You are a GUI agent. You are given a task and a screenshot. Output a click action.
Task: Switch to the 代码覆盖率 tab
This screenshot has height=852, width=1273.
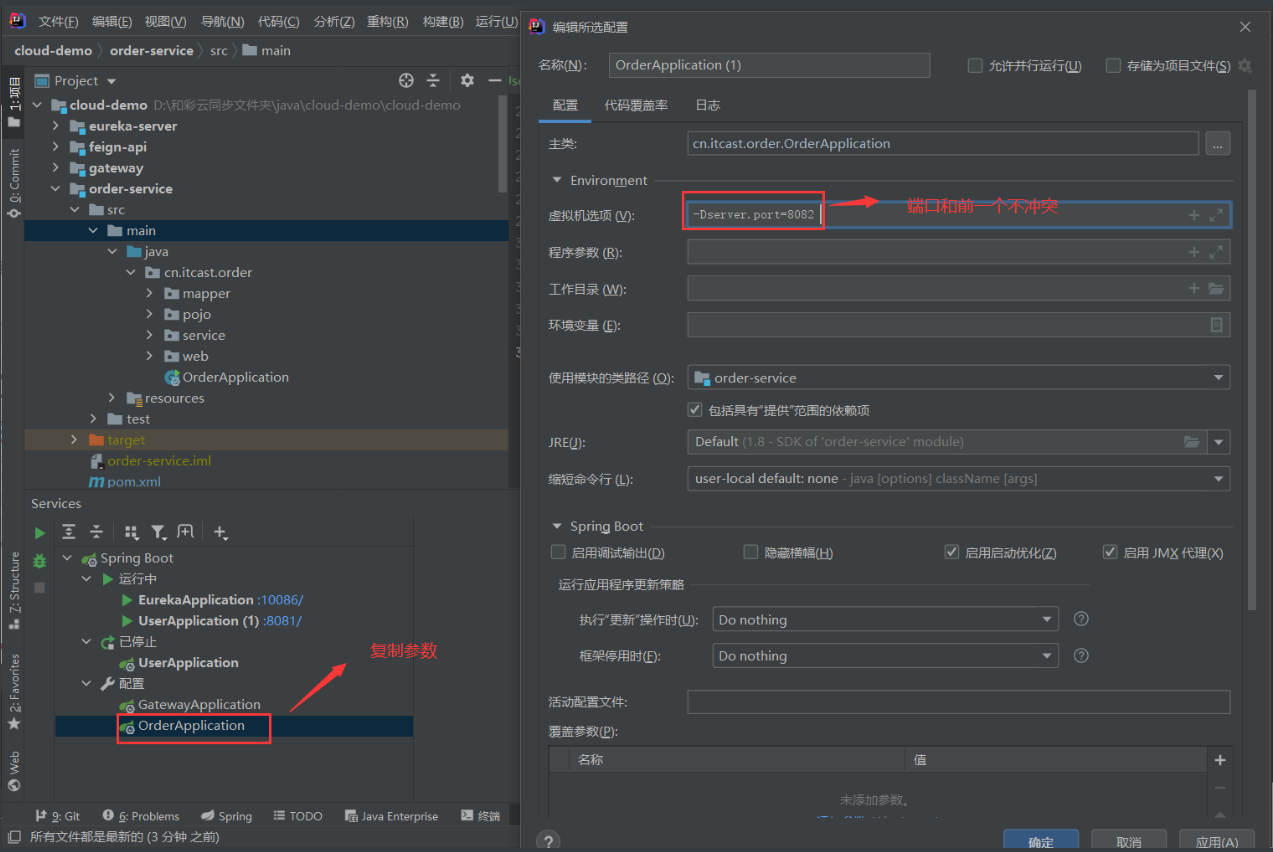pos(636,105)
